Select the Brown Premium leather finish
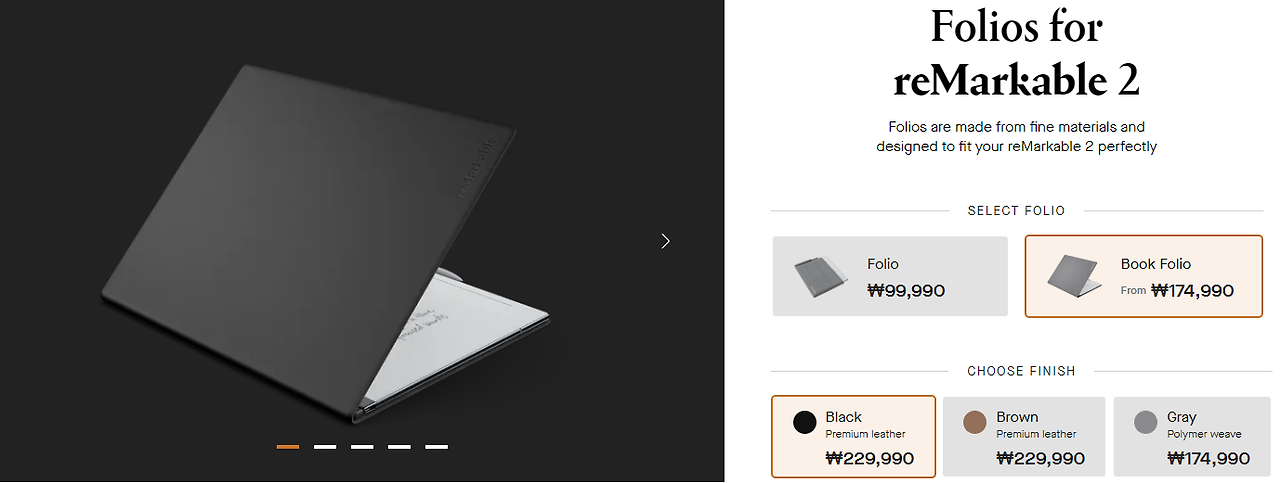The width and height of the screenshot is (1280, 483). [x=1024, y=437]
